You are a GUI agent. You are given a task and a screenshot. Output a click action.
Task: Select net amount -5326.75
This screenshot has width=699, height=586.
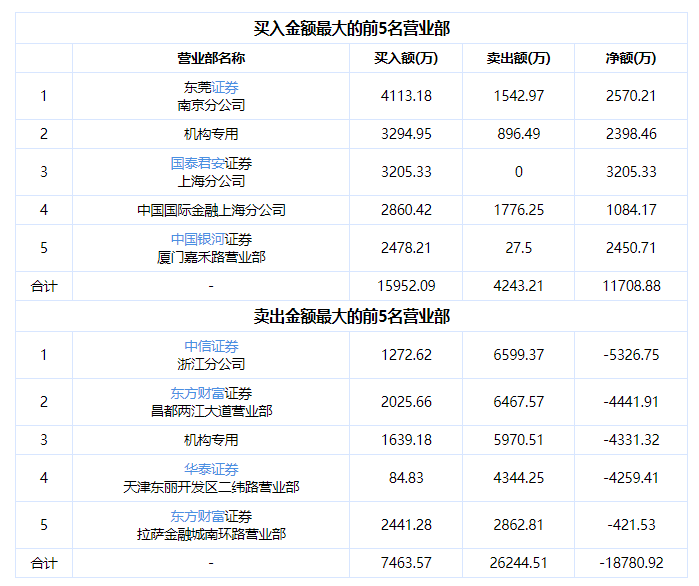click(x=631, y=355)
